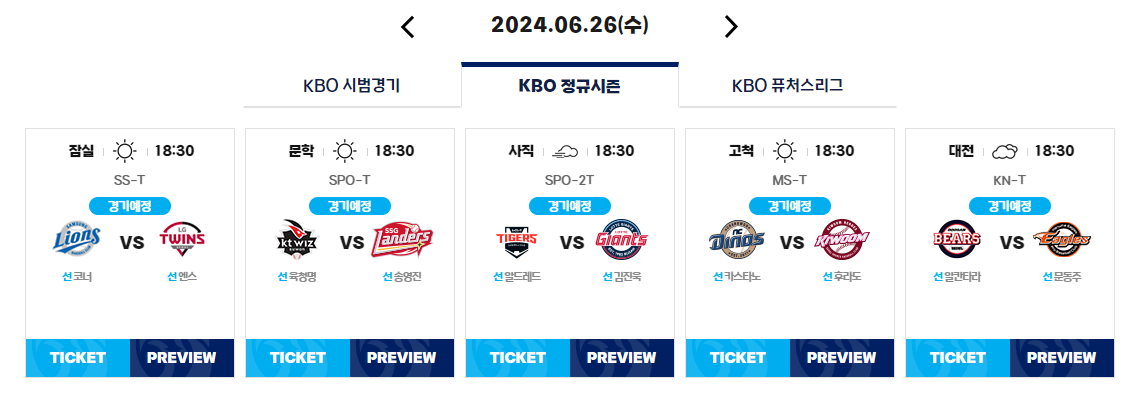Screen dimensions: 1132x412
Task: Click the NC Dinos team logo
Action: pos(736,240)
